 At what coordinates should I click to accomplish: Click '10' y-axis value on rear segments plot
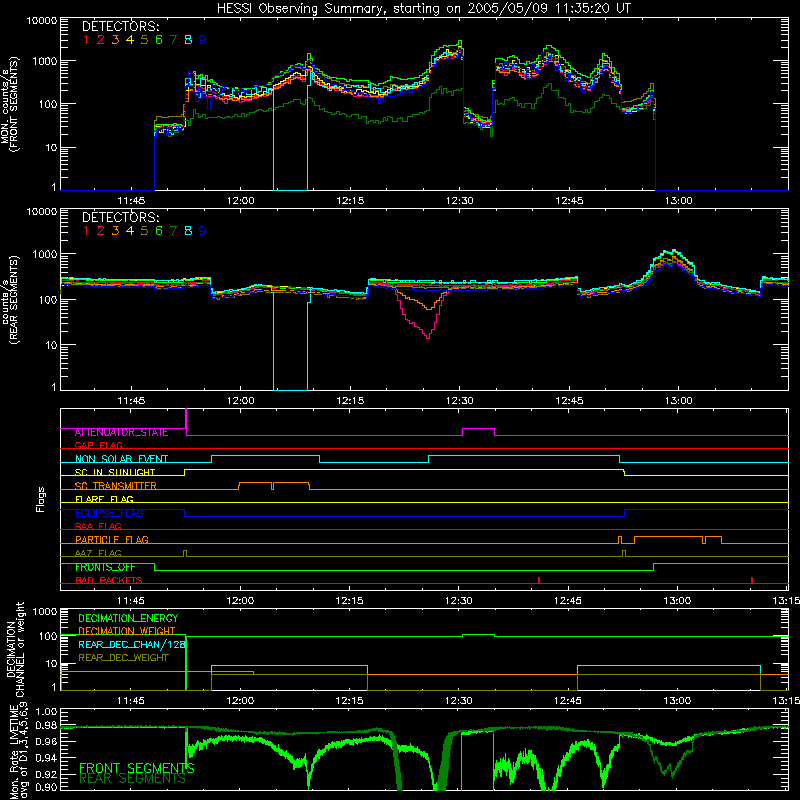tap(52, 345)
